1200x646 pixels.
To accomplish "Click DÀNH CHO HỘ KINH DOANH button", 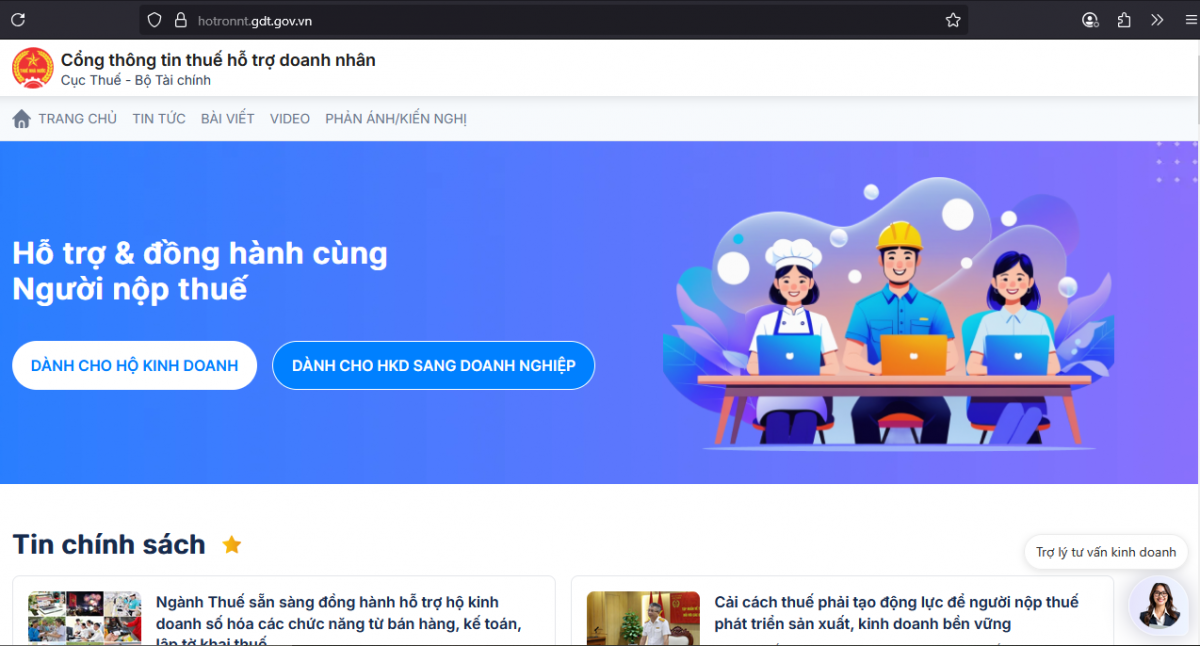I will click(134, 365).
